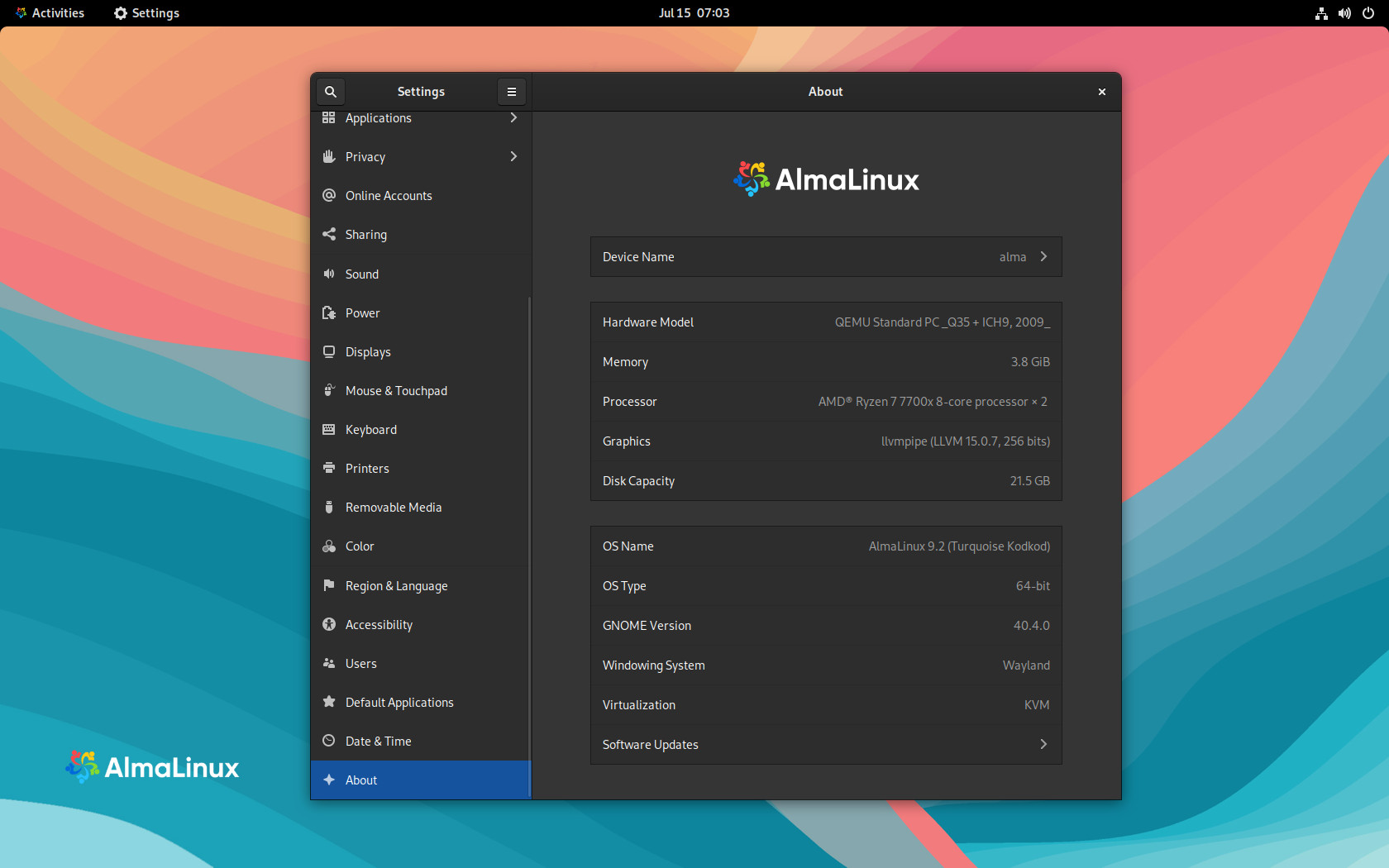Expand the Applications submenu chevron
The height and width of the screenshot is (868, 1389).
(513, 118)
